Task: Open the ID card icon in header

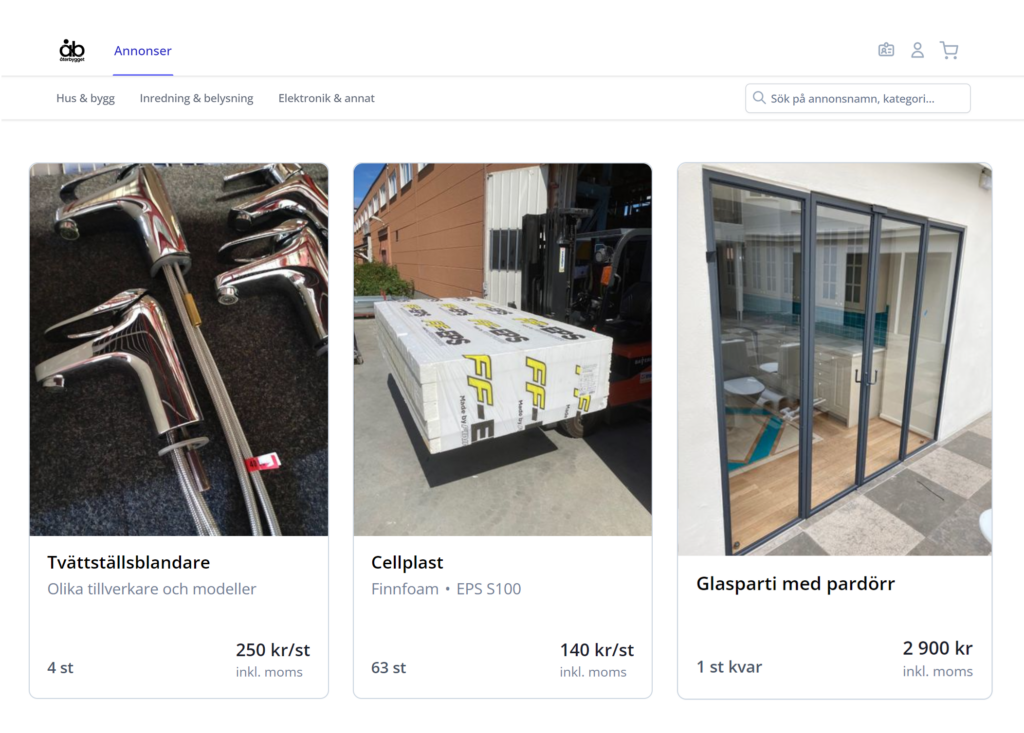Action: click(x=886, y=50)
